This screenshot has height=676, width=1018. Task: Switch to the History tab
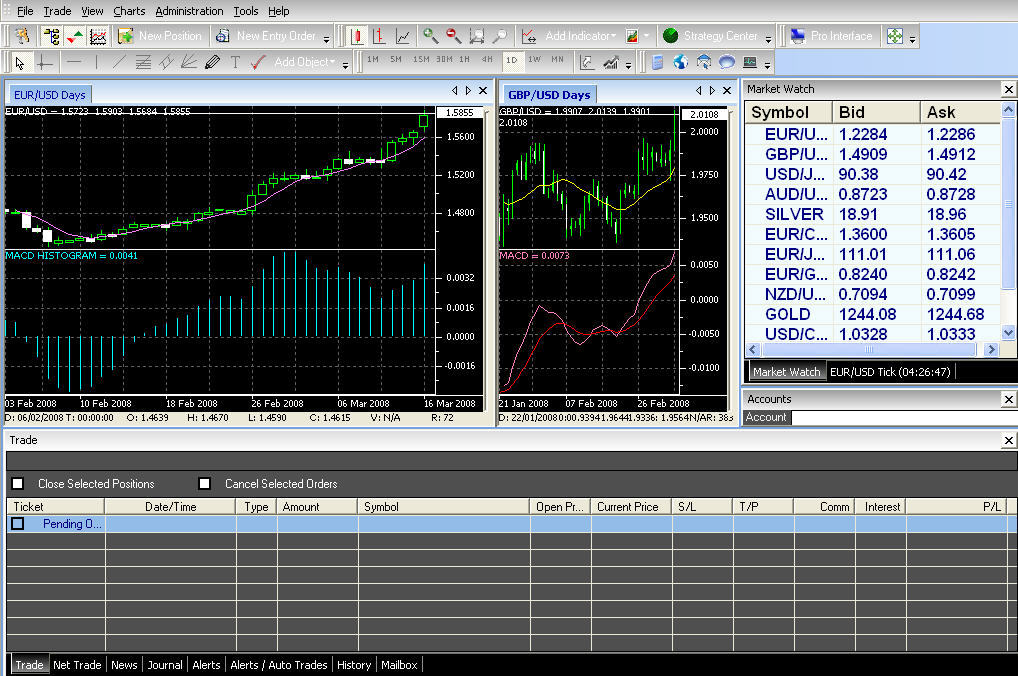[x=354, y=664]
